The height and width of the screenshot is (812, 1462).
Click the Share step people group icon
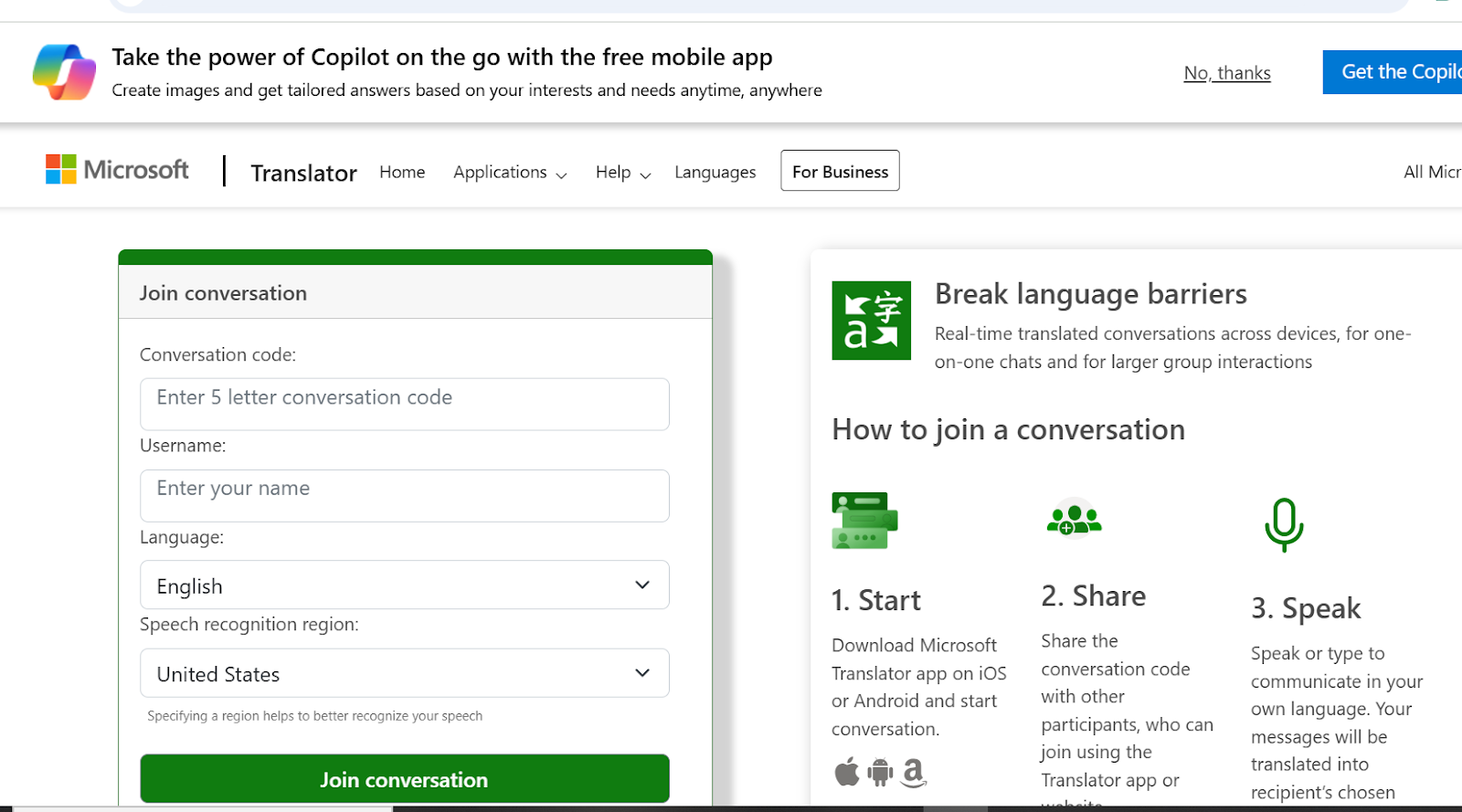coord(1074,520)
